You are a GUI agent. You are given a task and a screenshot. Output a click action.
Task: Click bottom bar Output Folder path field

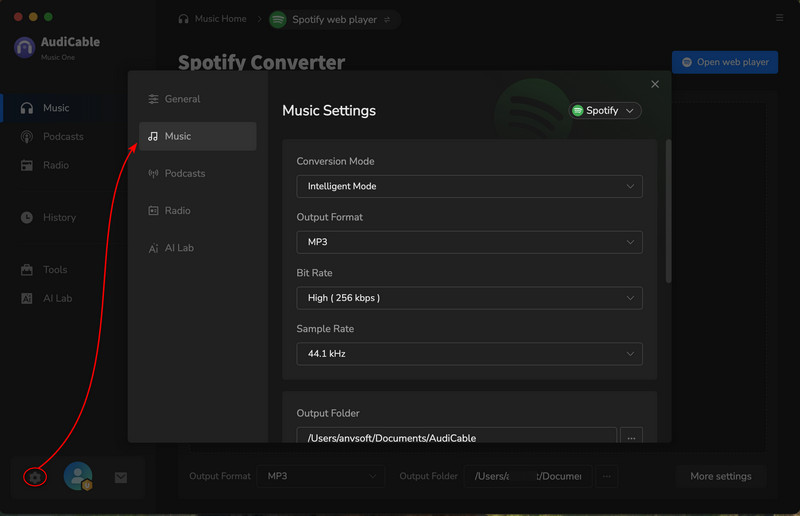tap(528, 476)
